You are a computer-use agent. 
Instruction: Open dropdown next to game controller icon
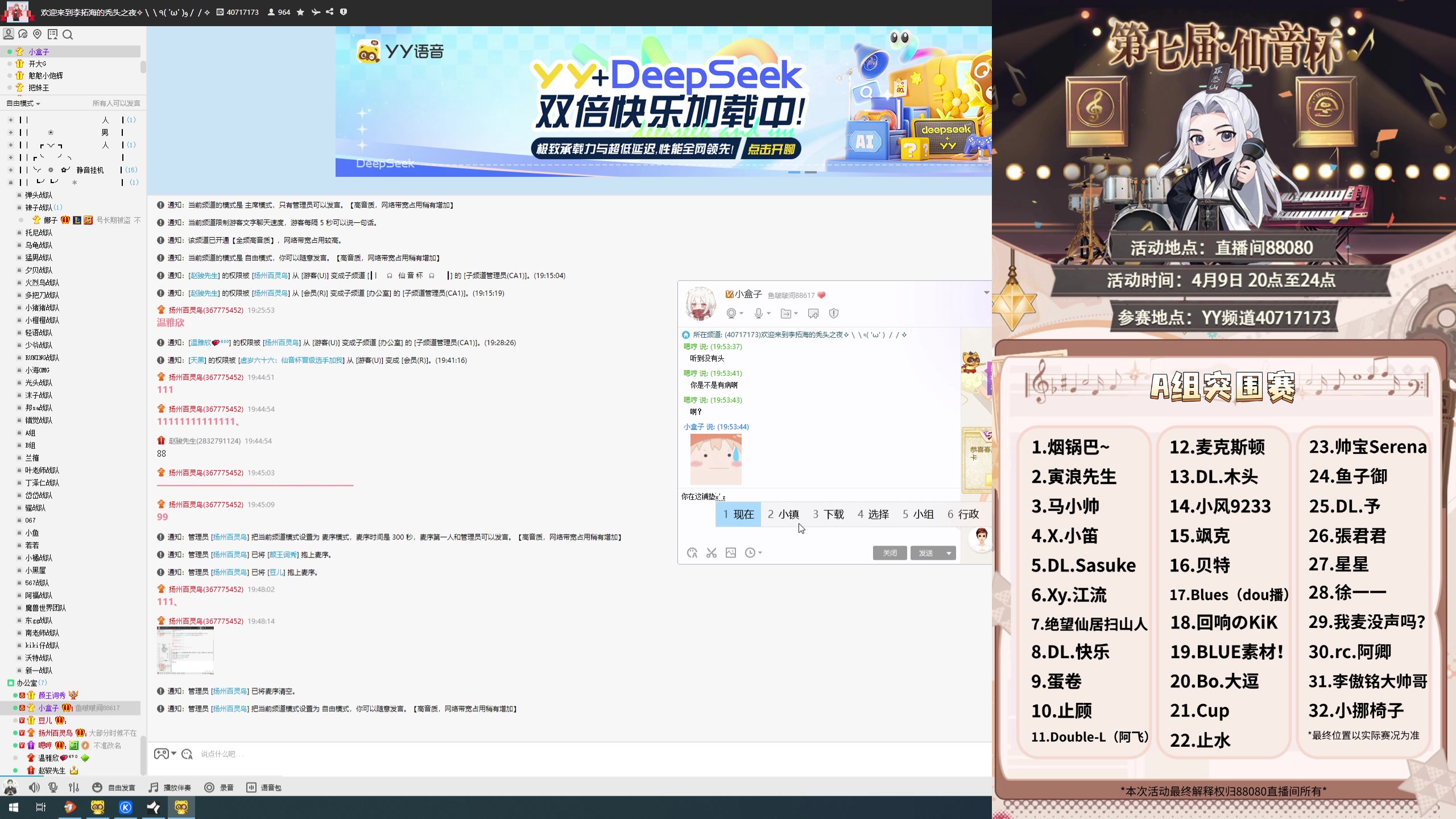[x=173, y=754]
